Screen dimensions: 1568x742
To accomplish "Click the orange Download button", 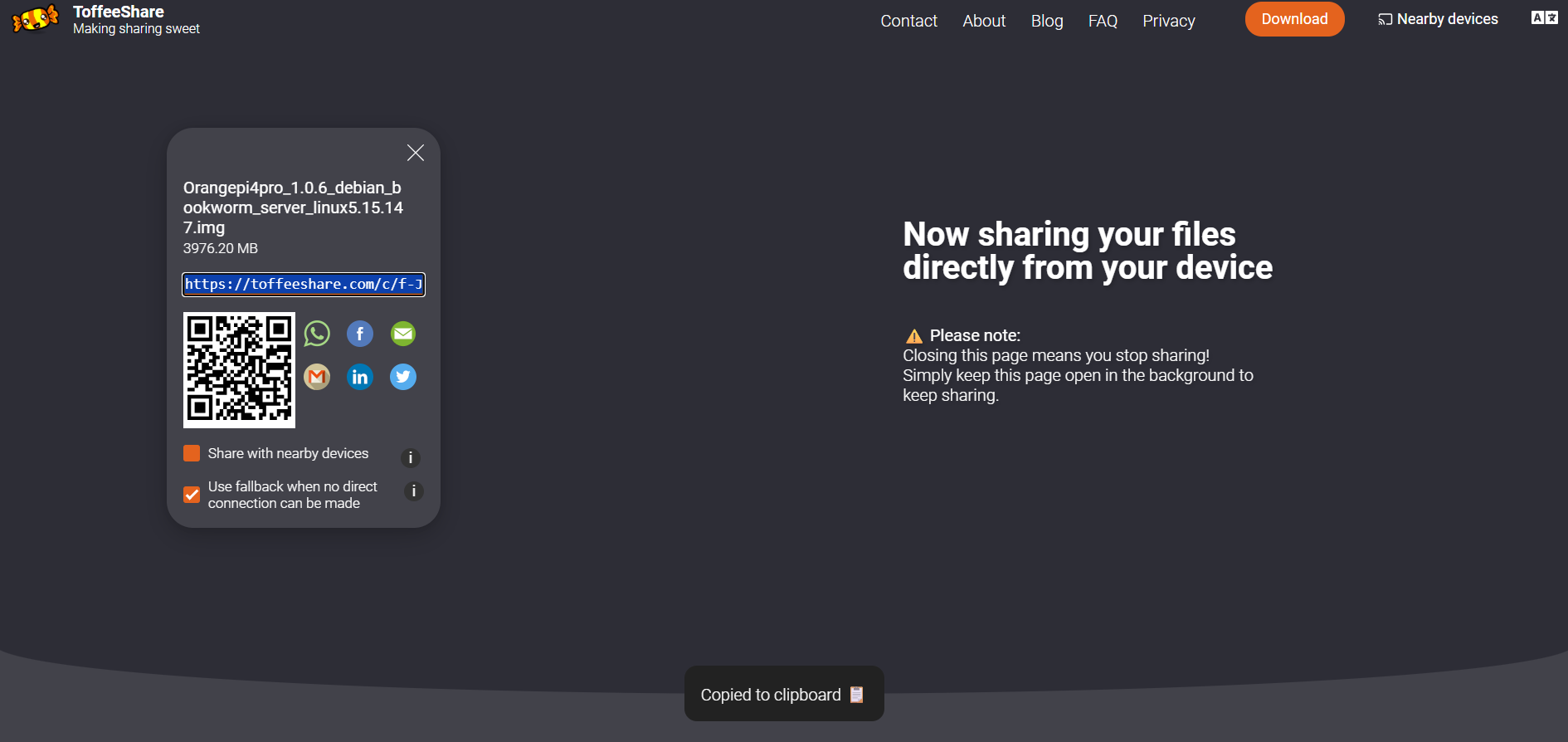I will 1294,19.
